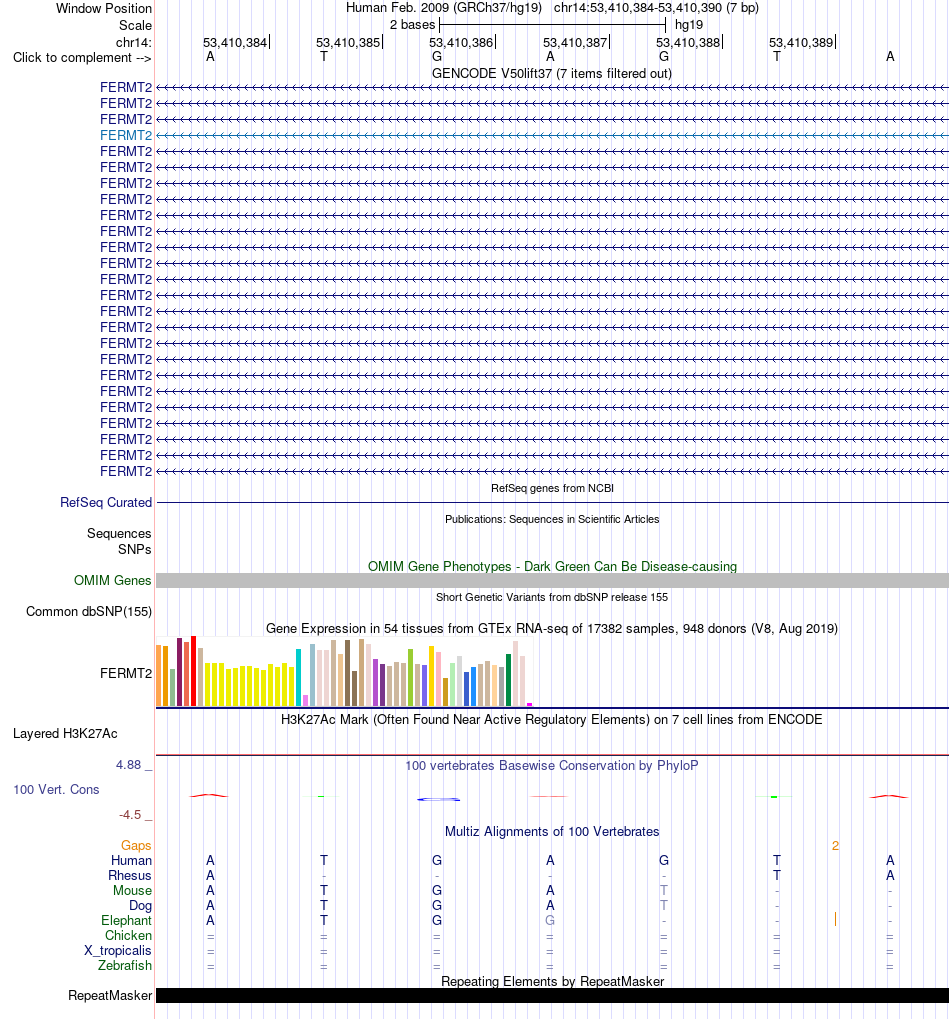950x1019 pixels.
Task: Select the Rhesus alignment row label
Action: [x=129, y=875]
